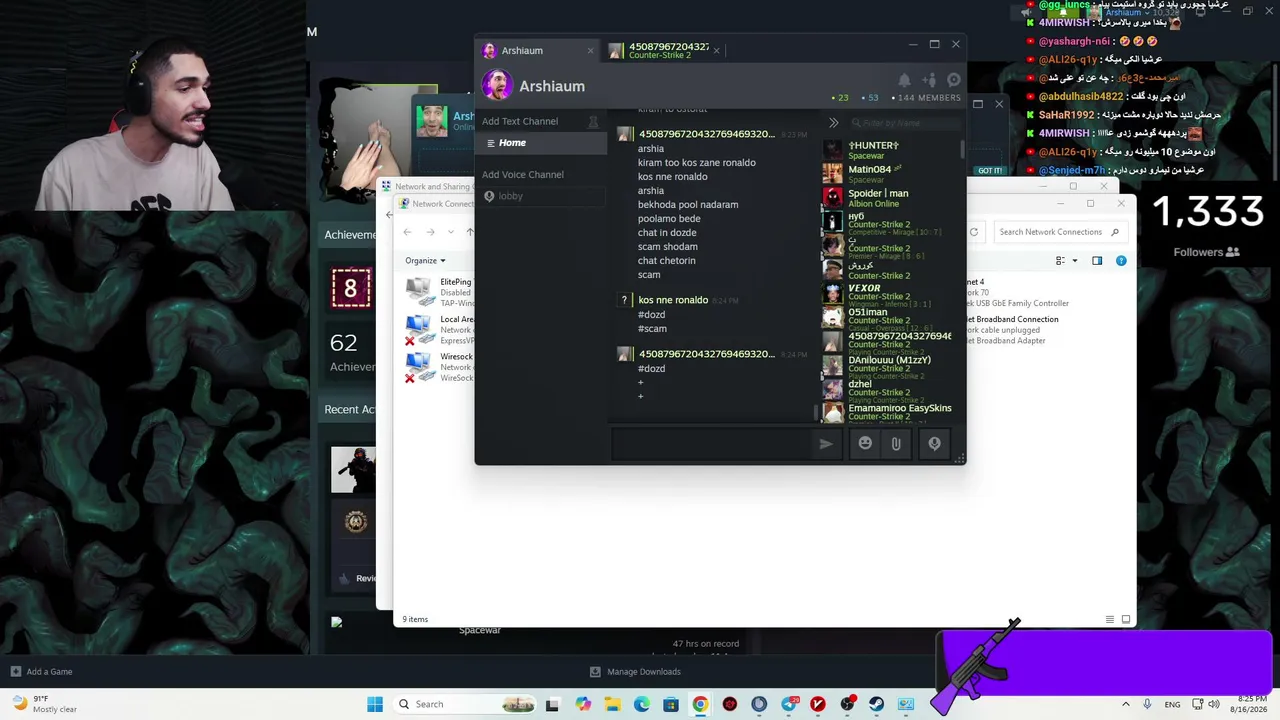Select the Home text channel
The image size is (1280, 720).
(541, 143)
